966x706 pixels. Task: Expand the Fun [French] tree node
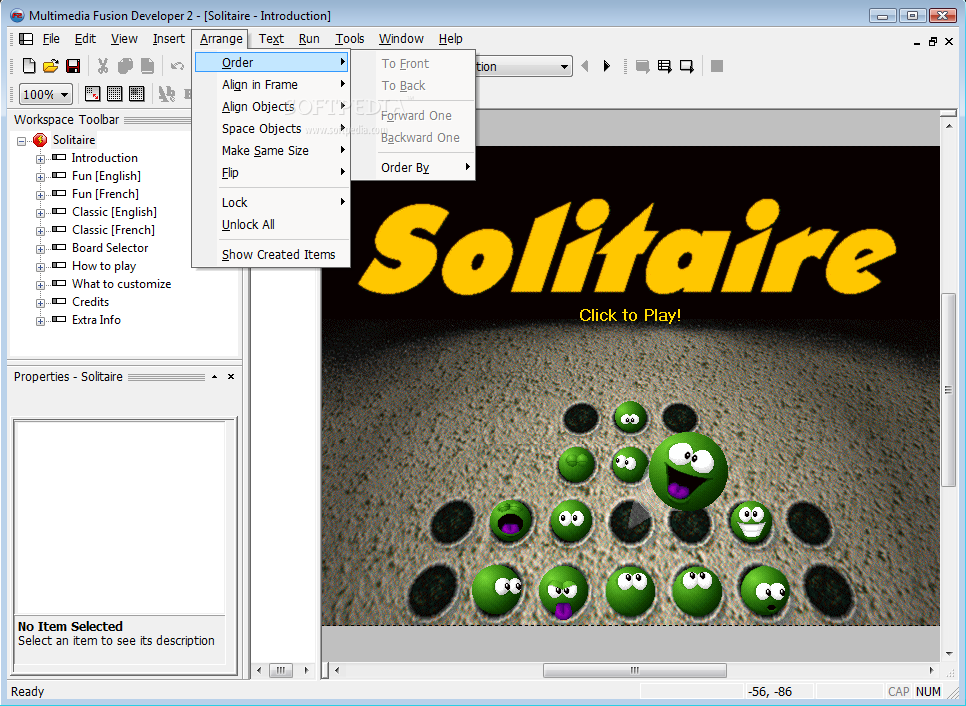coord(40,195)
